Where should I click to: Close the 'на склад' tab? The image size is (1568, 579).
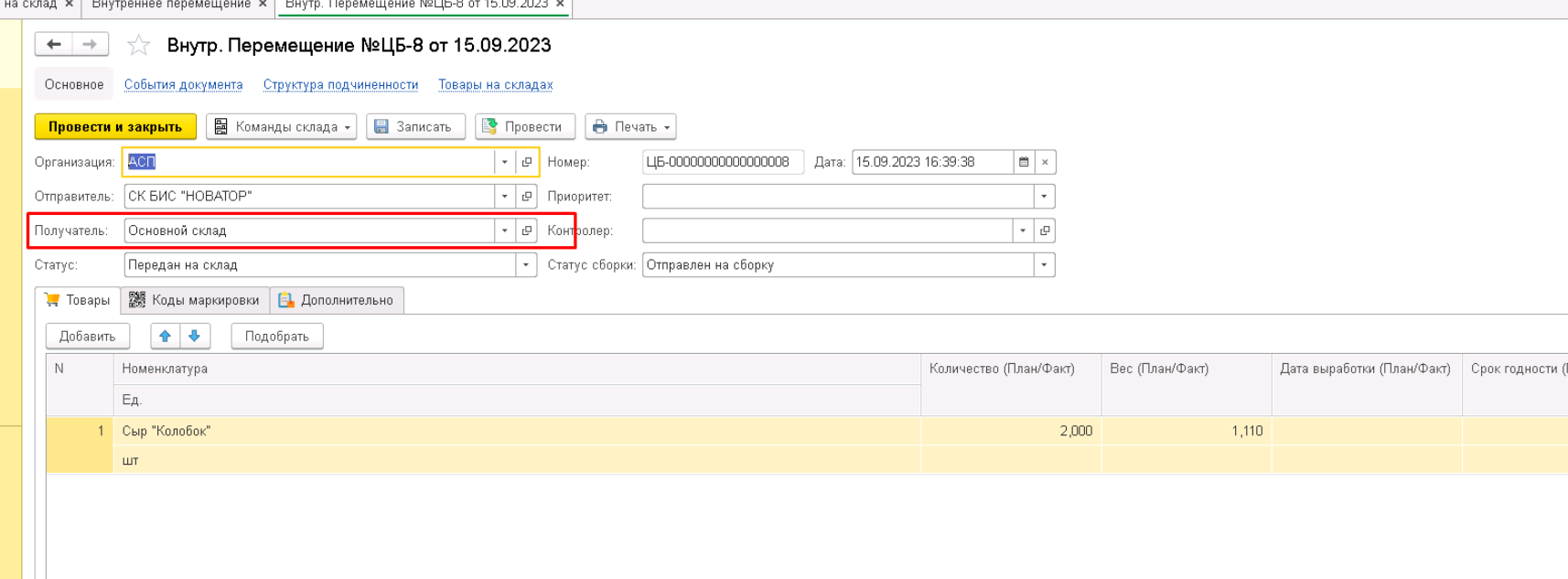pos(69,5)
